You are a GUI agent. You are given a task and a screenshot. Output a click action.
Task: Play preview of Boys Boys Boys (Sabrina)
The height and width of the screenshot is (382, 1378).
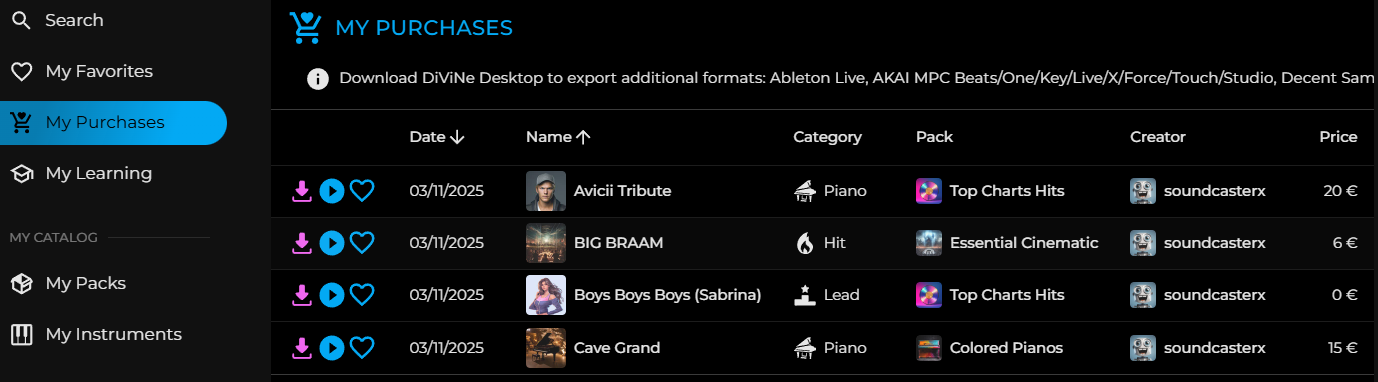332,295
